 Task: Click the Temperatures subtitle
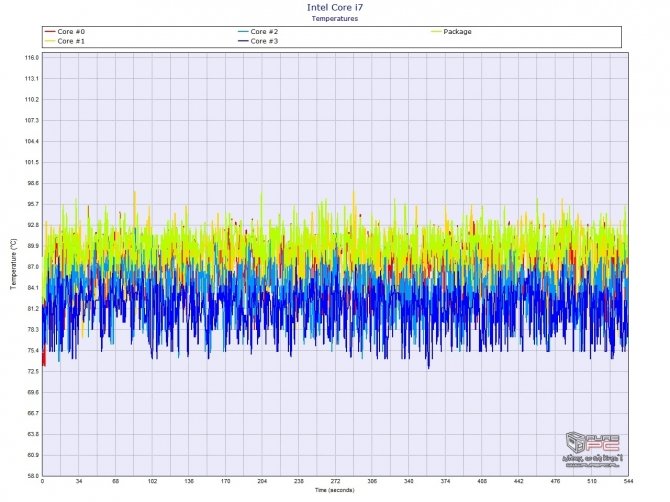(335, 19)
